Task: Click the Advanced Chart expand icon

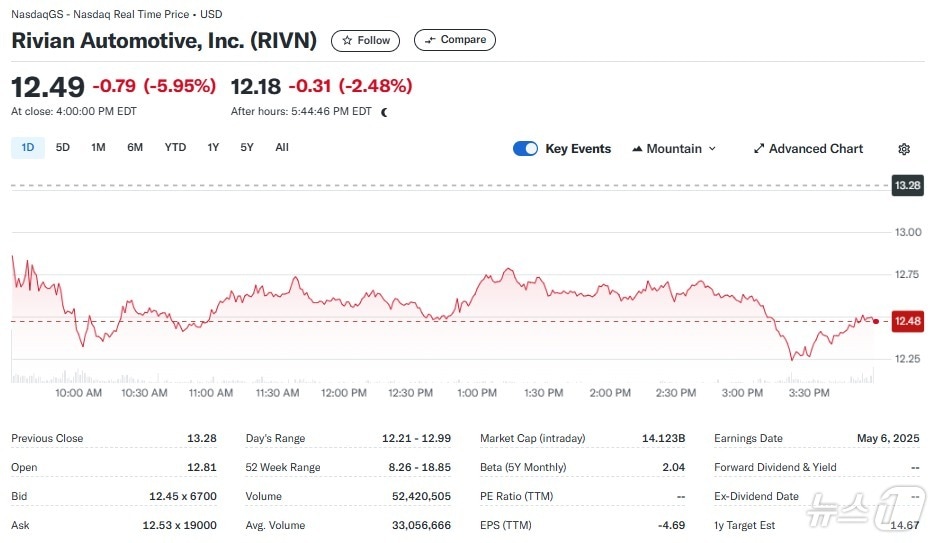Action: click(x=759, y=149)
